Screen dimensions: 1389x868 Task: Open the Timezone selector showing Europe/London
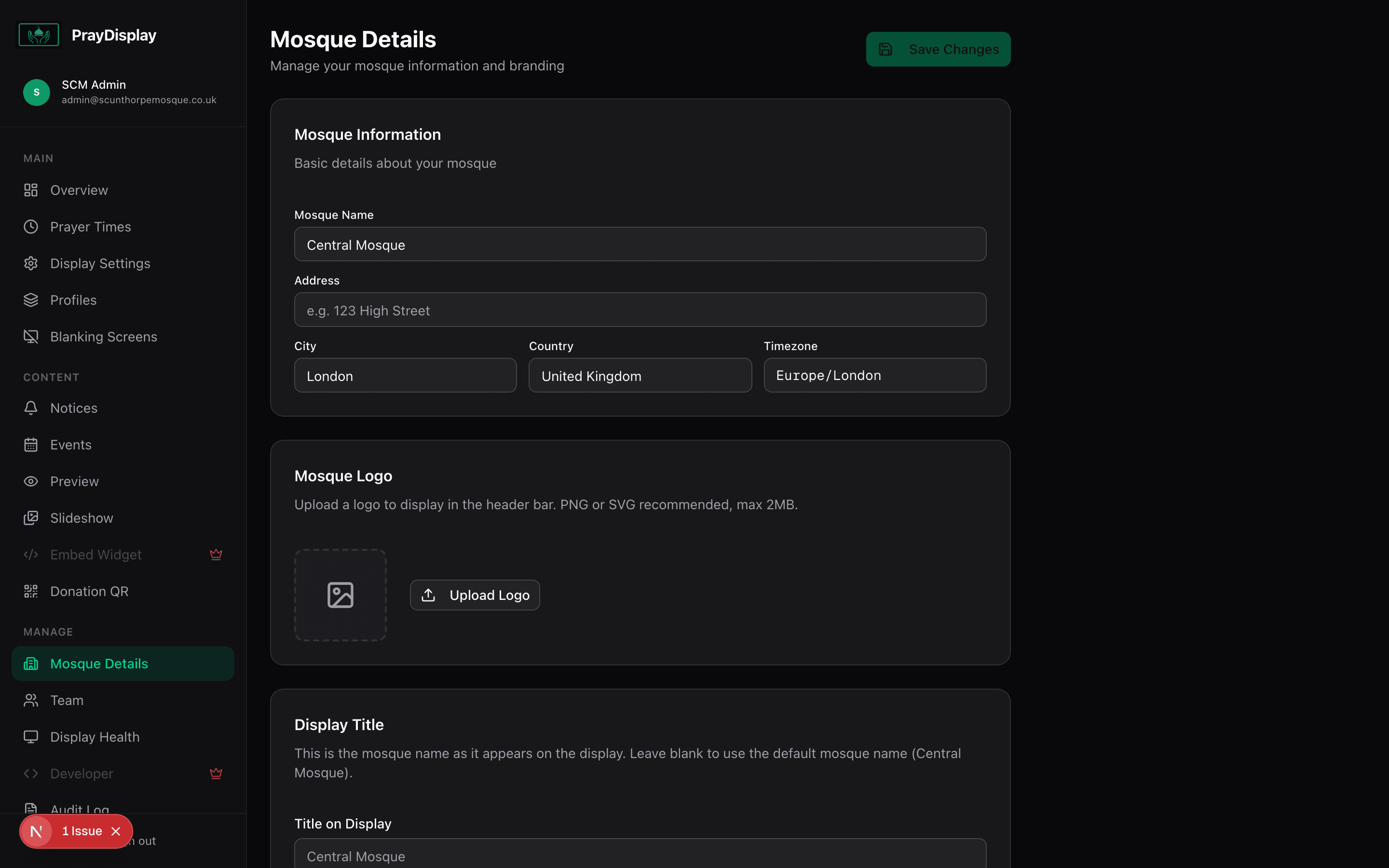pyautogui.click(x=873, y=375)
